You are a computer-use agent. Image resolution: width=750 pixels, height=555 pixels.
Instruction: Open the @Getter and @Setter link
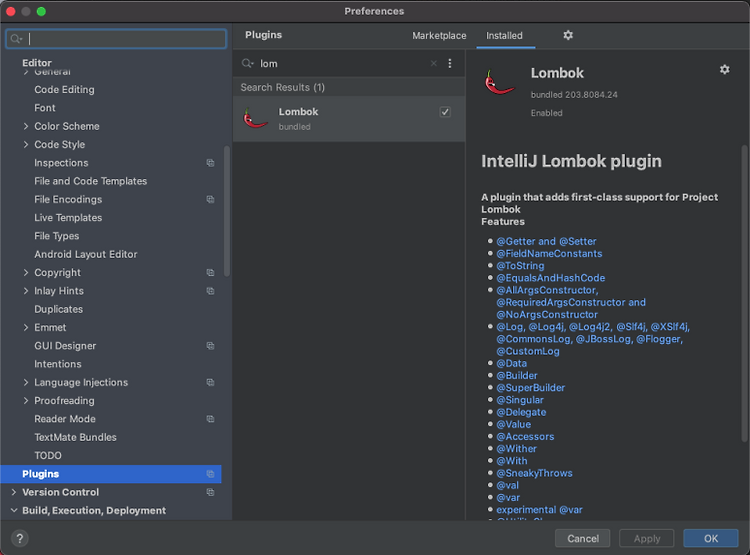pyautogui.click(x=546, y=241)
